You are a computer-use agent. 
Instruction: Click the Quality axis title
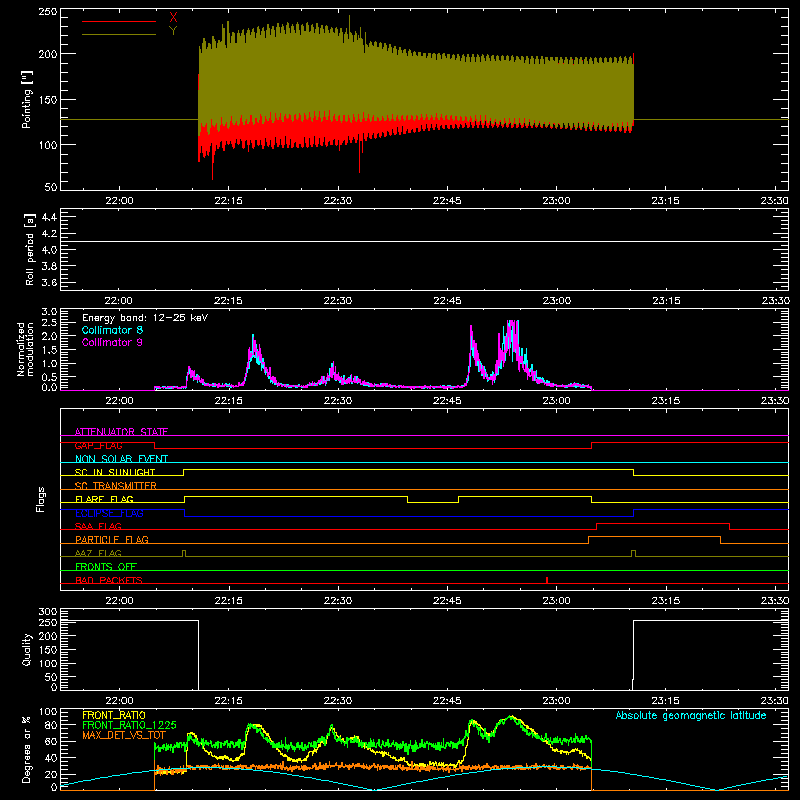(27, 649)
